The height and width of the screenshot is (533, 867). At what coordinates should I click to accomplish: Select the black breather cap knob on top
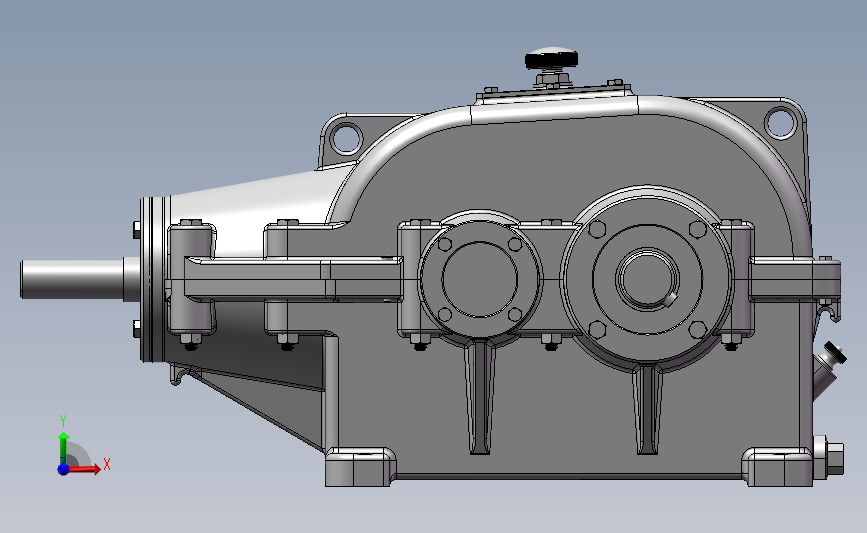coord(551,58)
